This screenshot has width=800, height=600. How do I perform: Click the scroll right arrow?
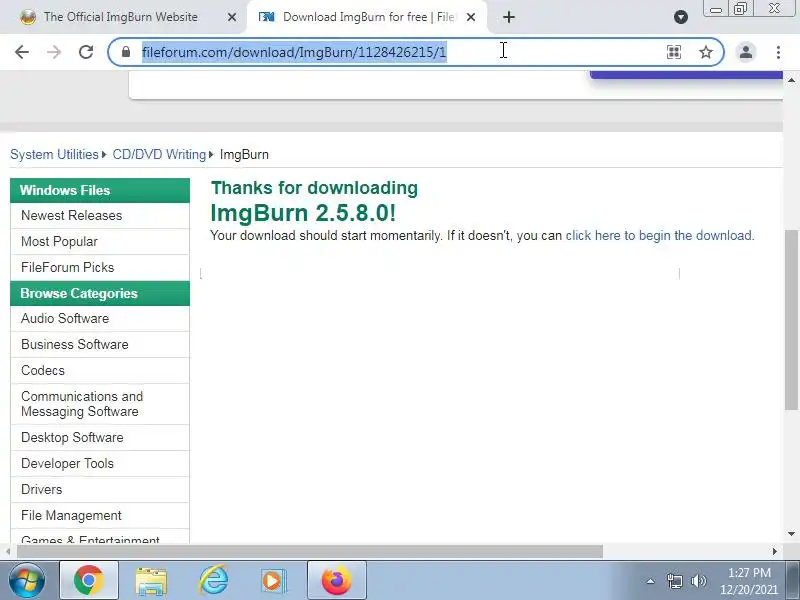coord(775,552)
